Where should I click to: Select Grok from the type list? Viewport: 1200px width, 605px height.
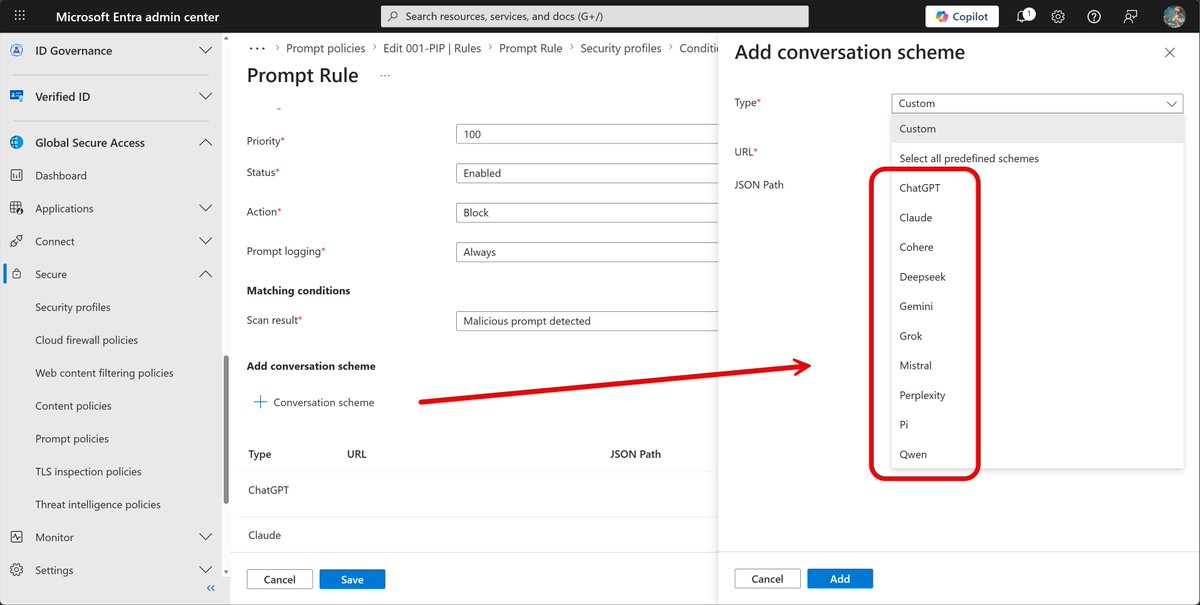(x=1037, y=336)
